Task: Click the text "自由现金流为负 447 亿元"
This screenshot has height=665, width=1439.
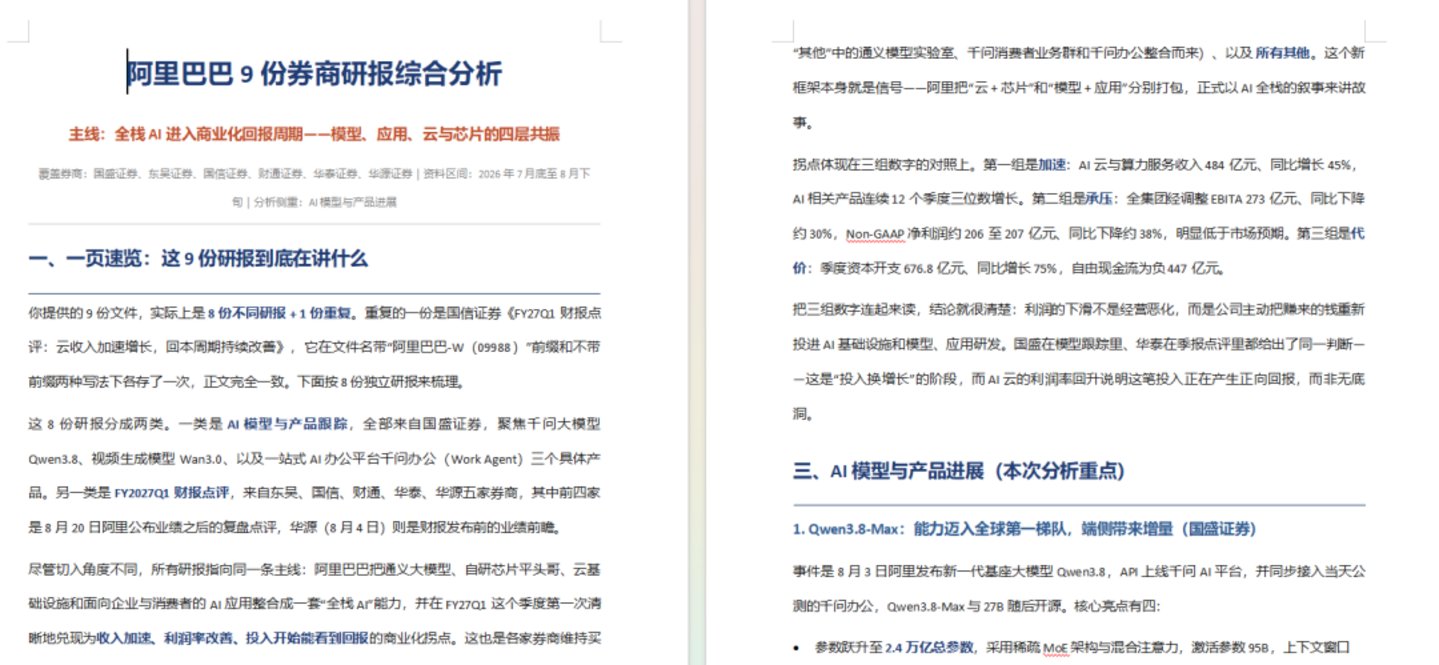Action: click(1146, 268)
